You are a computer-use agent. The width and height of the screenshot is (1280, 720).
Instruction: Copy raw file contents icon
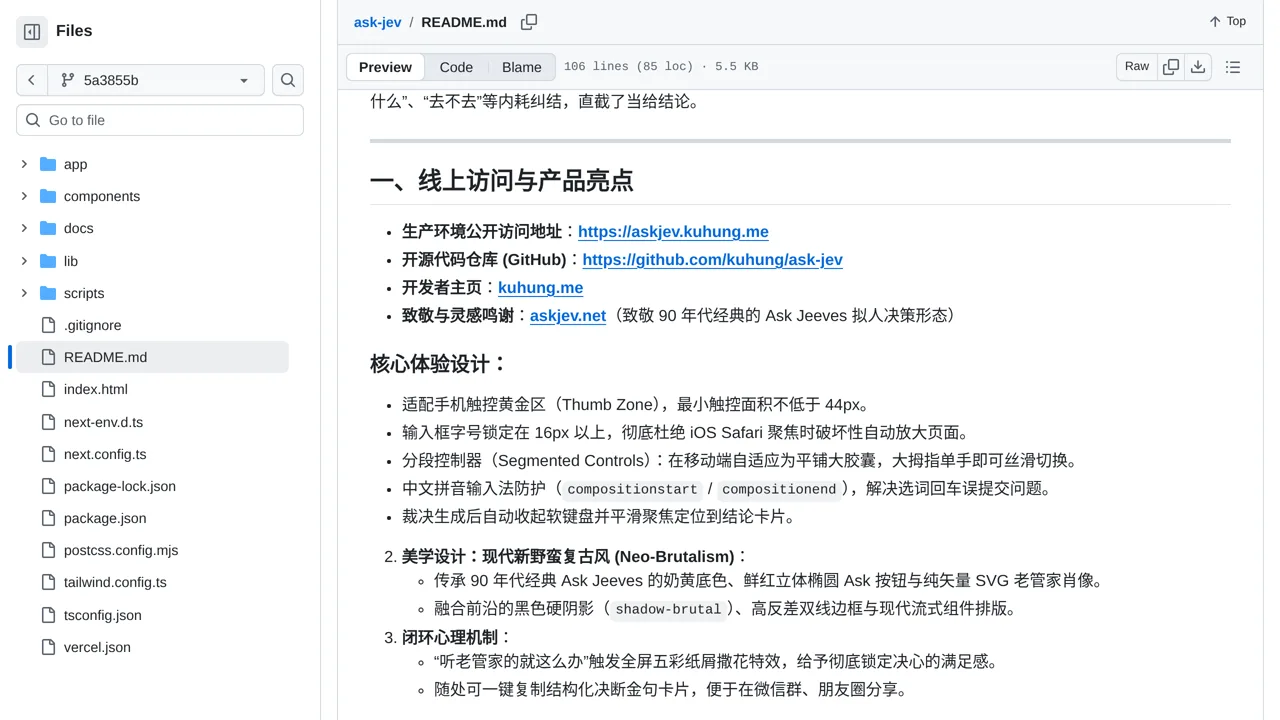(x=1171, y=67)
